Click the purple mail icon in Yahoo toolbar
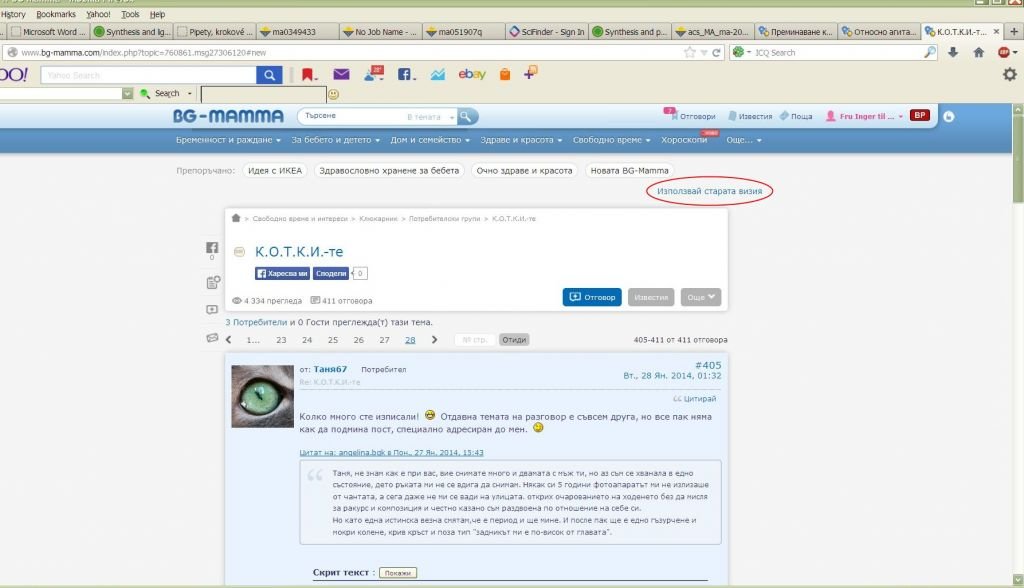The image size is (1024, 588). [341, 74]
